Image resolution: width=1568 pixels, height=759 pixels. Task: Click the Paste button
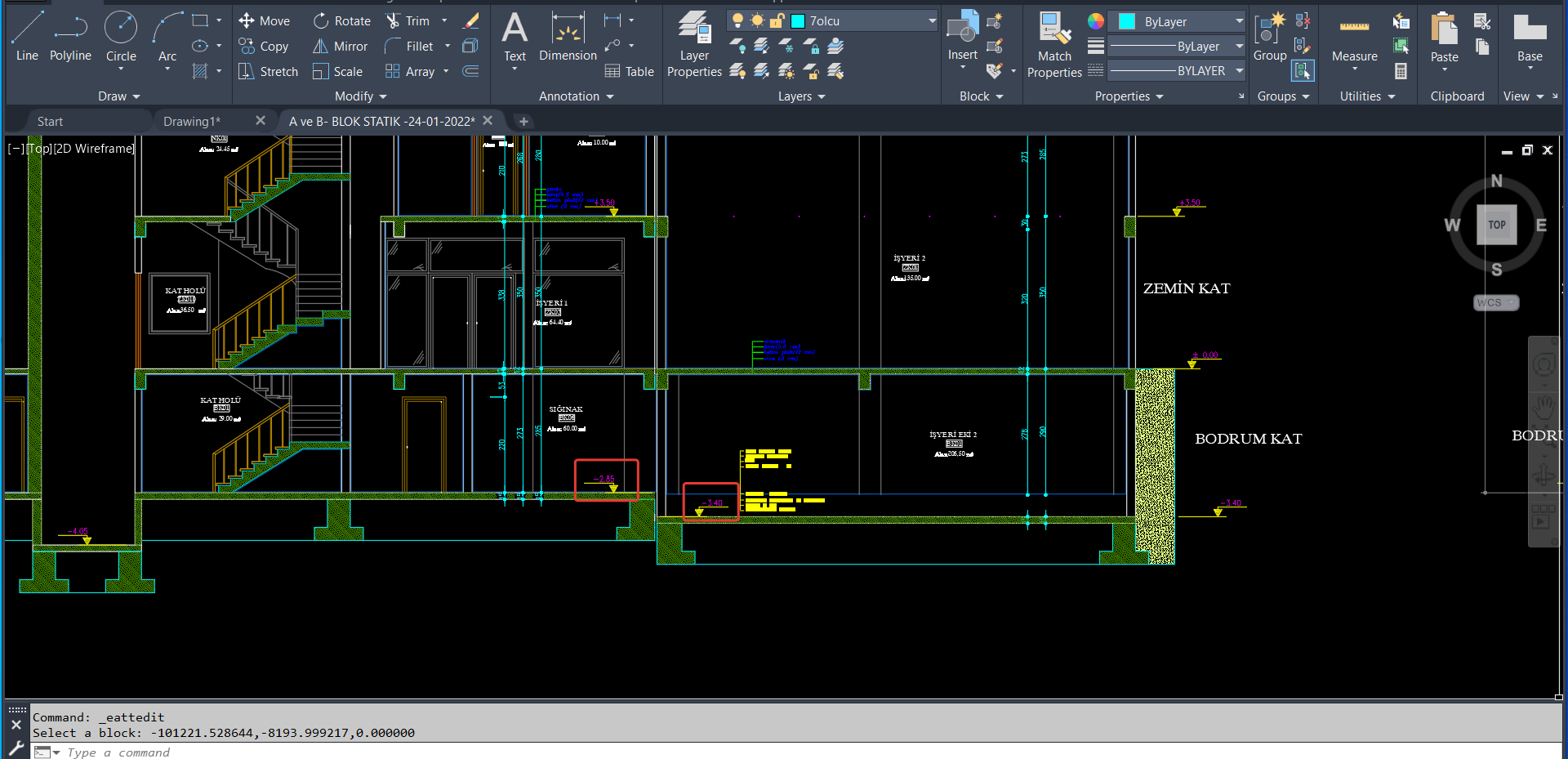click(1444, 37)
